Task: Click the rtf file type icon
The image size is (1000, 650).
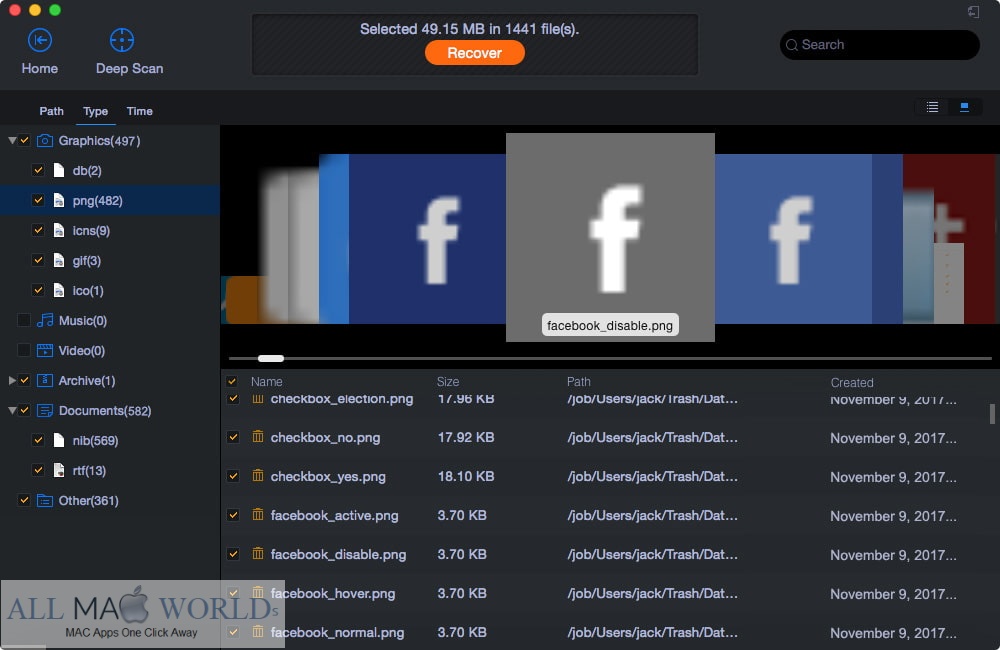Action: pyautogui.click(x=59, y=470)
